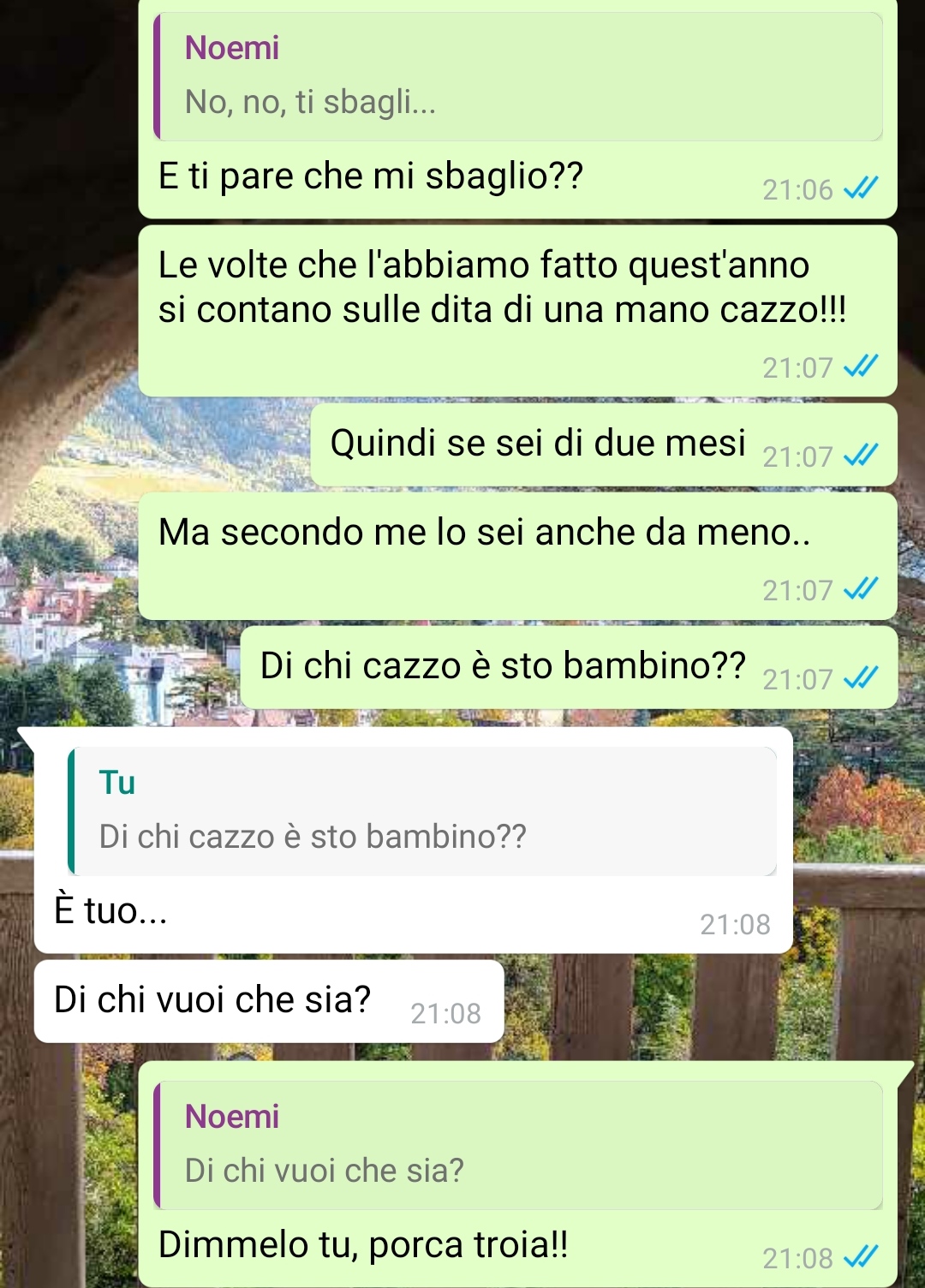This screenshot has height=1288, width=925.
Task: Tap the 21:08 timestamp on 'È tuo...' message
Action: point(735,924)
